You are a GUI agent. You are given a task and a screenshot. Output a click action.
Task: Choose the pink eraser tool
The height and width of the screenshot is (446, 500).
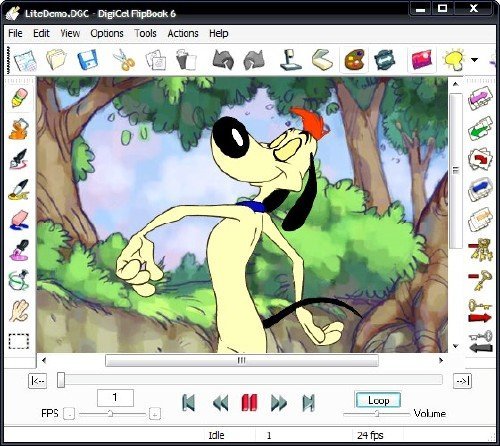click(19, 220)
